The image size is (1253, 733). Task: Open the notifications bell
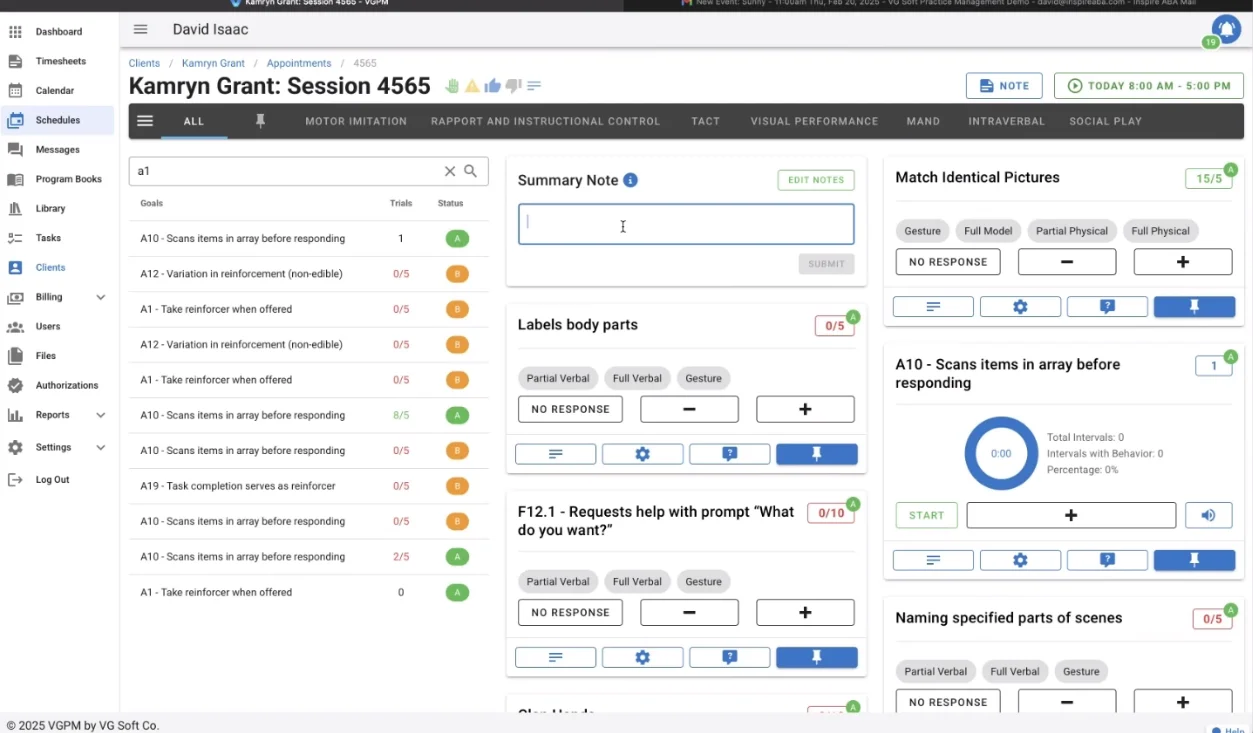[1226, 29]
